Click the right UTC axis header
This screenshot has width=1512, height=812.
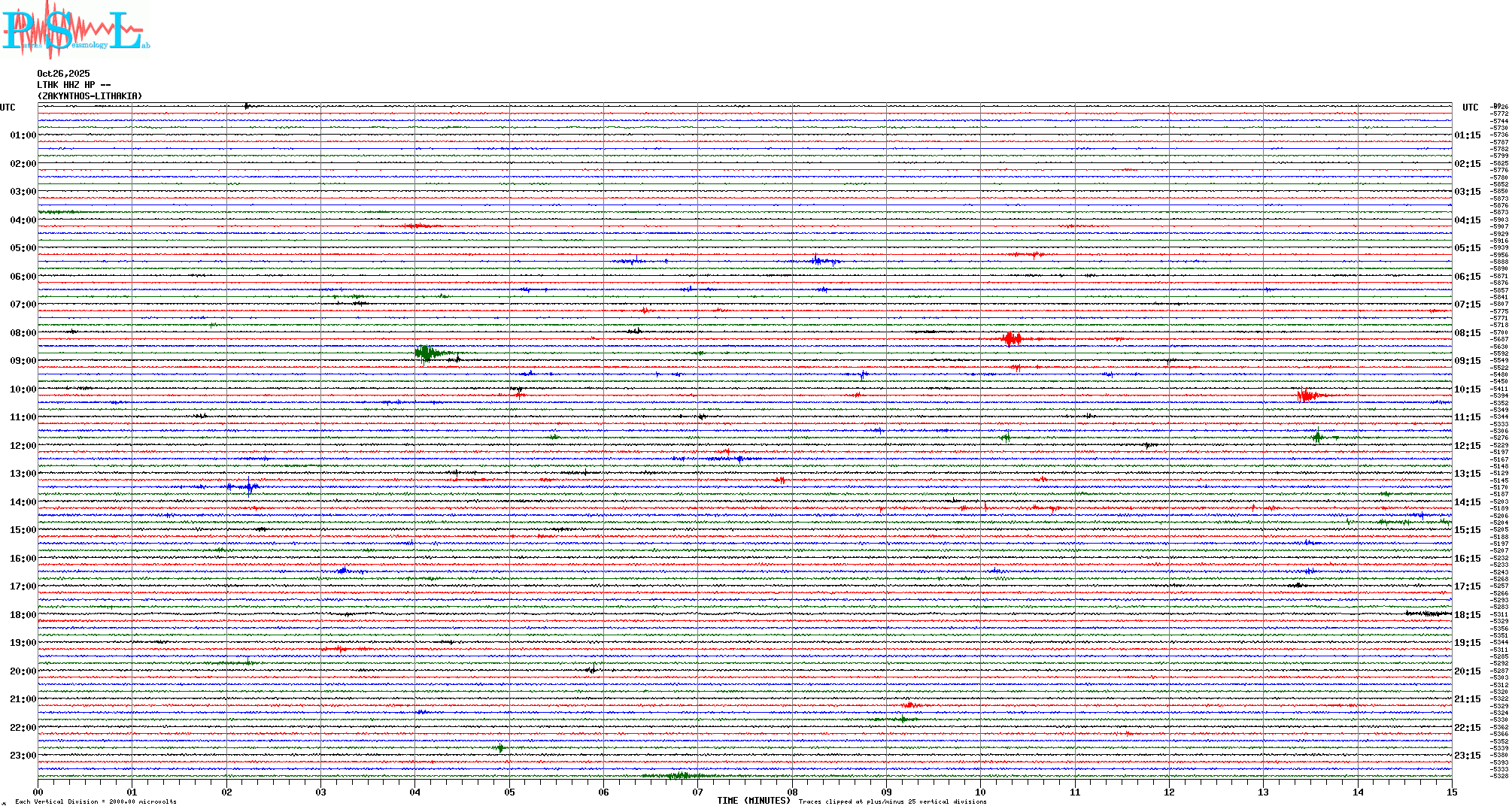(x=1470, y=108)
